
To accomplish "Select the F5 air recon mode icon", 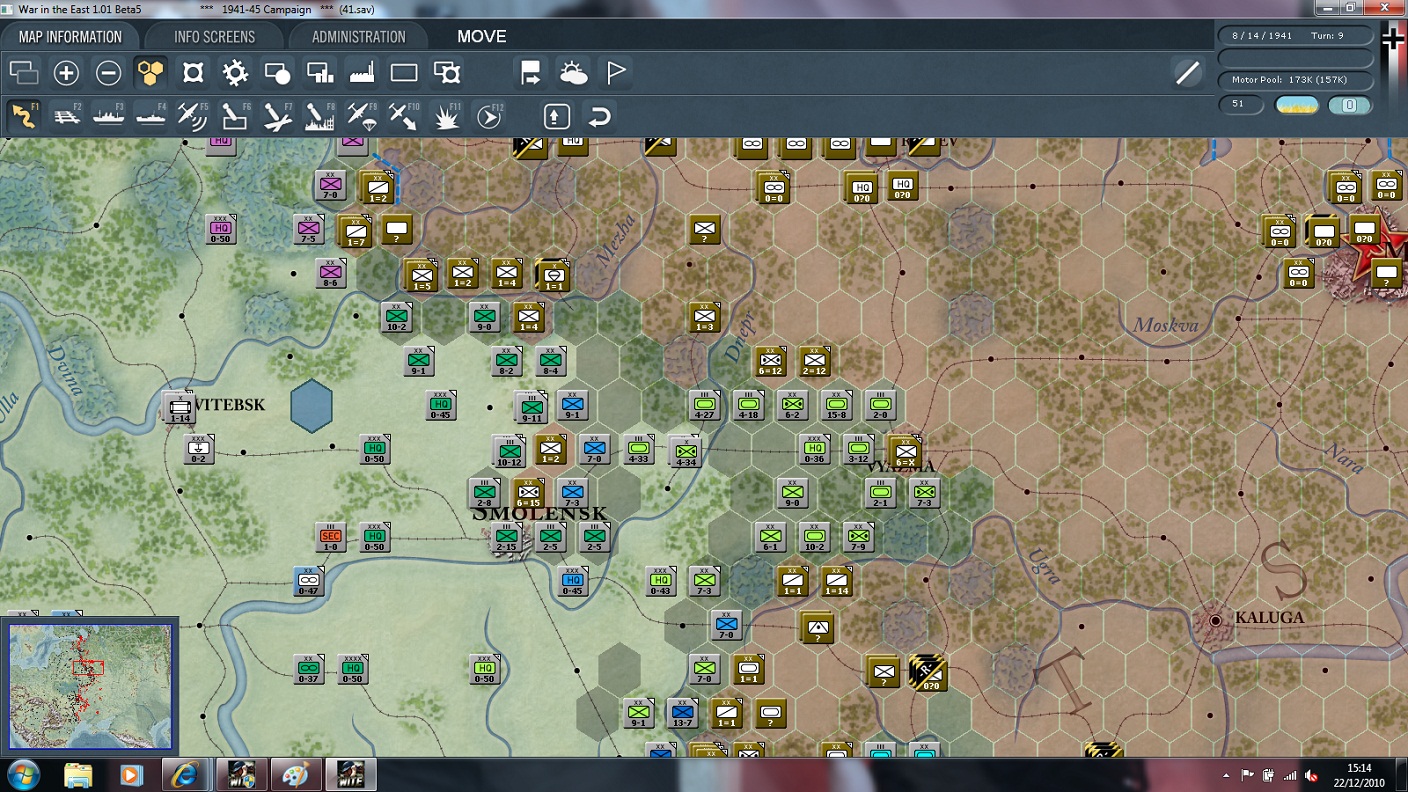I will (192, 116).
